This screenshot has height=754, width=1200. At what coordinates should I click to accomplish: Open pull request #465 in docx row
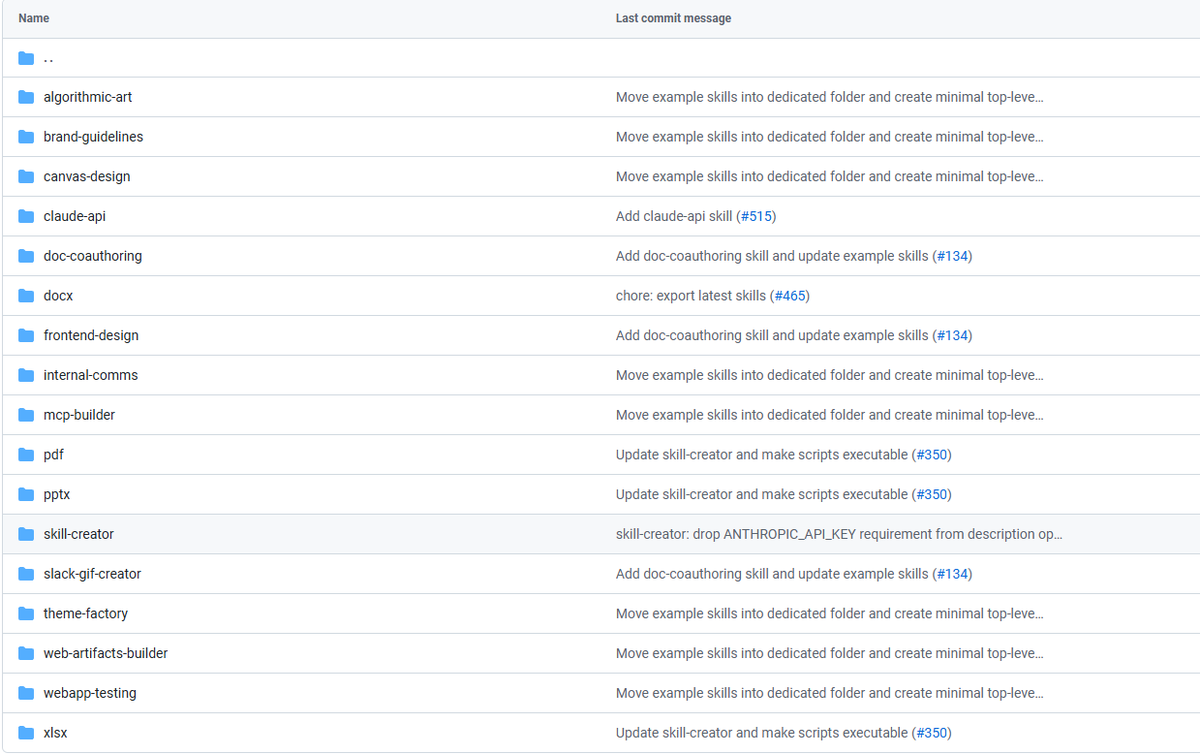point(790,296)
